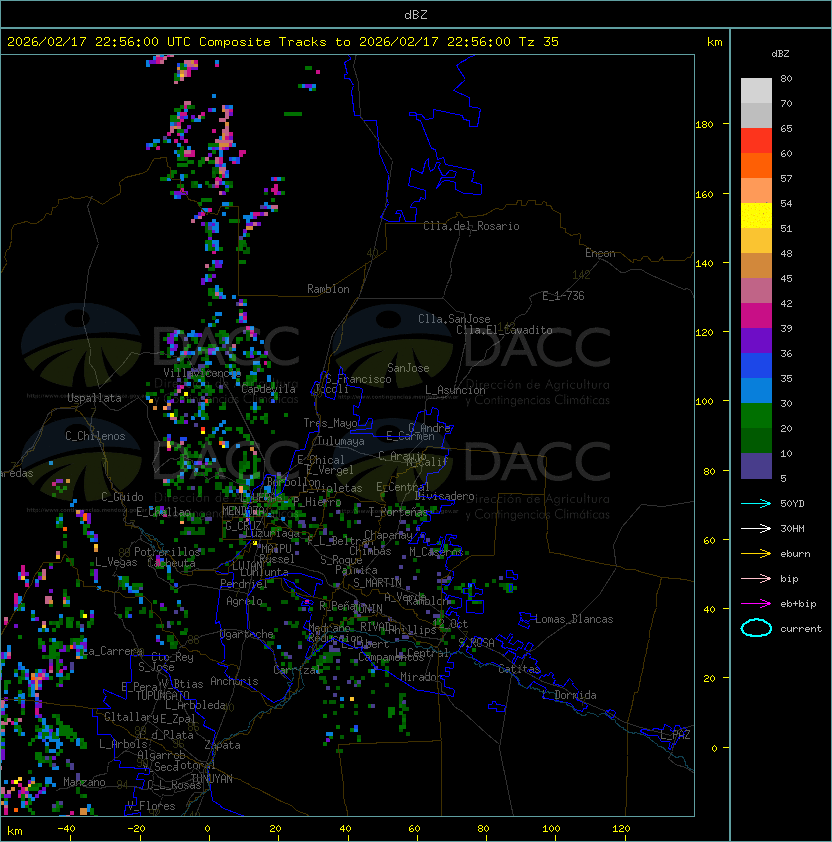Viewport: 832px width, 842px height.
Task: Click the dBZ title at top
Action: (x=416, y=14)
